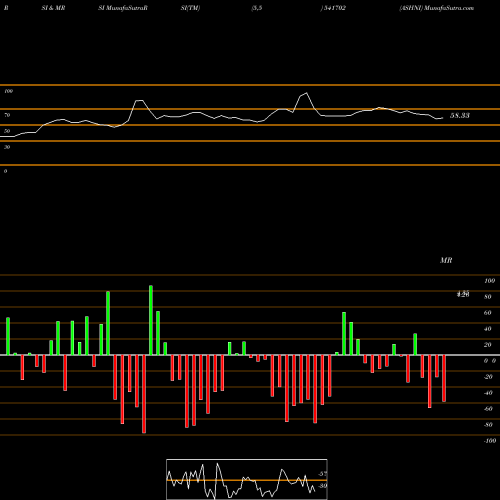Click the 'MR' panel label
The width and height of the screenshot is (500, 500).
pyautogui.click(x=446, y=260)
